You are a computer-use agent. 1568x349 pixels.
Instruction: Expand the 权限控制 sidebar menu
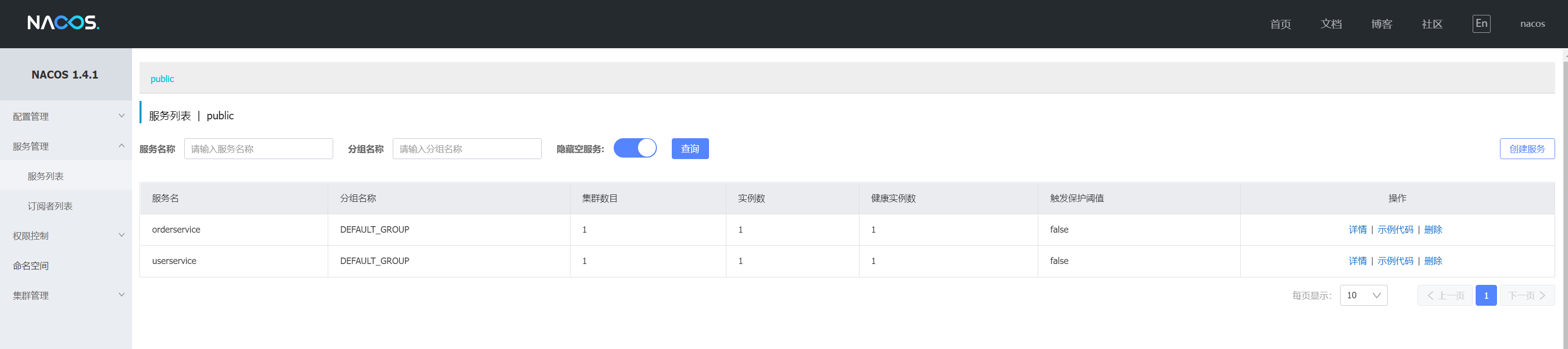tap(66, 236)
